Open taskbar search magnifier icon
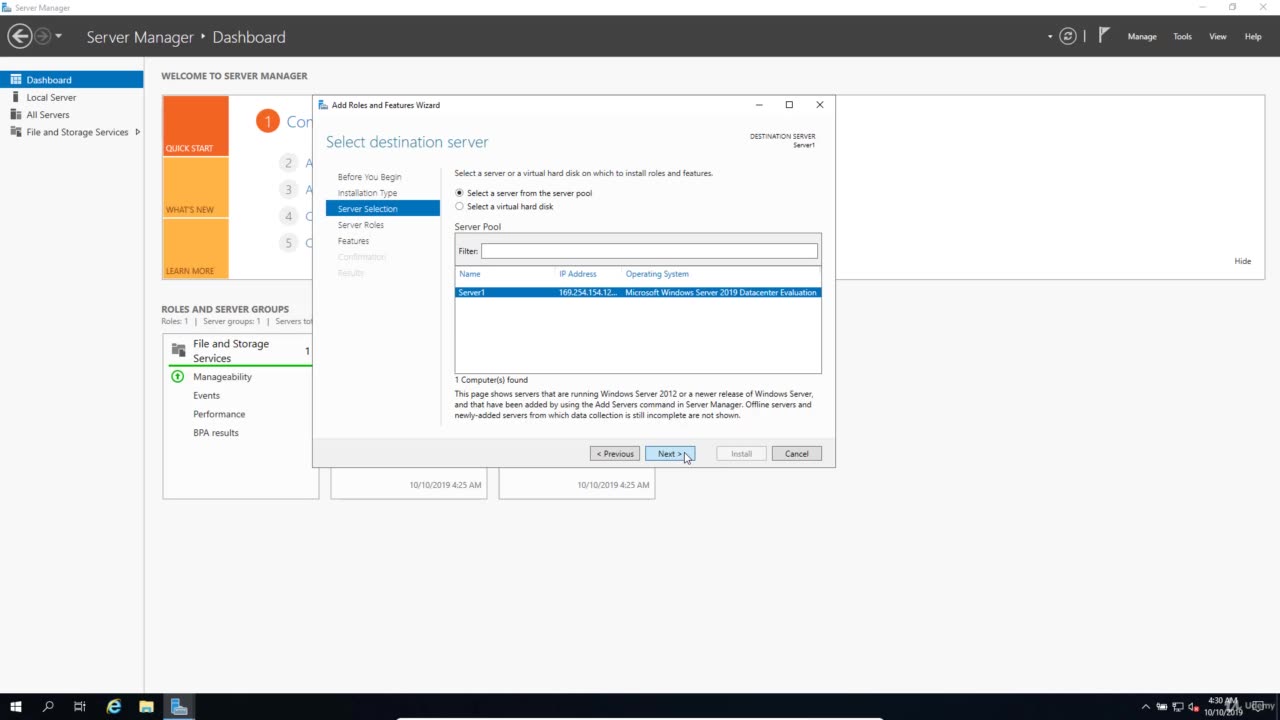 [x=48, y=707]
